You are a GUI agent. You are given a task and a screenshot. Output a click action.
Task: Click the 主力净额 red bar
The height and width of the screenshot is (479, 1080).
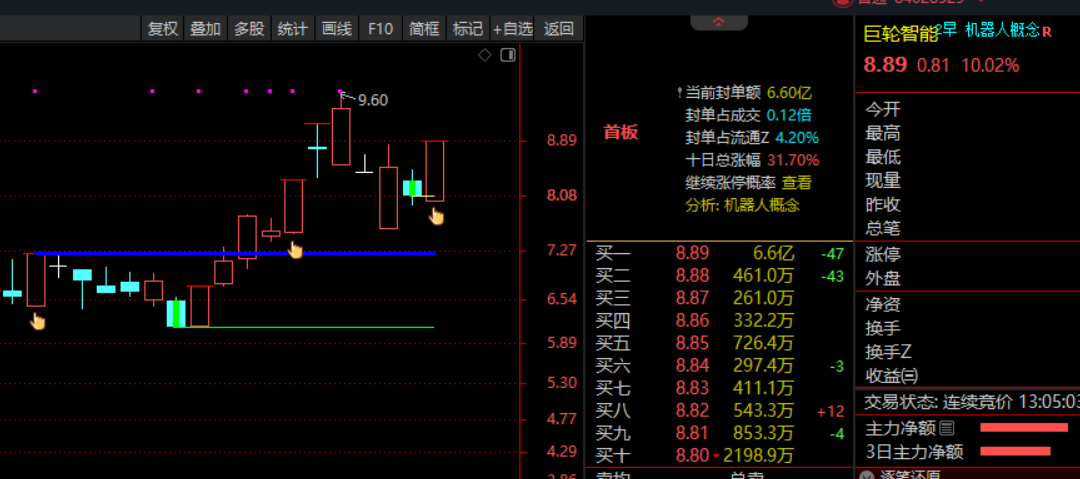1024,428
